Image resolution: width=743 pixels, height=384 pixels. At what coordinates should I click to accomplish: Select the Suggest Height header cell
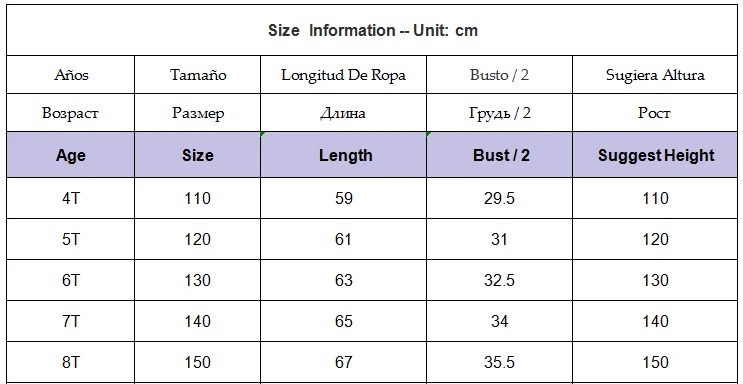coord(655,155)
